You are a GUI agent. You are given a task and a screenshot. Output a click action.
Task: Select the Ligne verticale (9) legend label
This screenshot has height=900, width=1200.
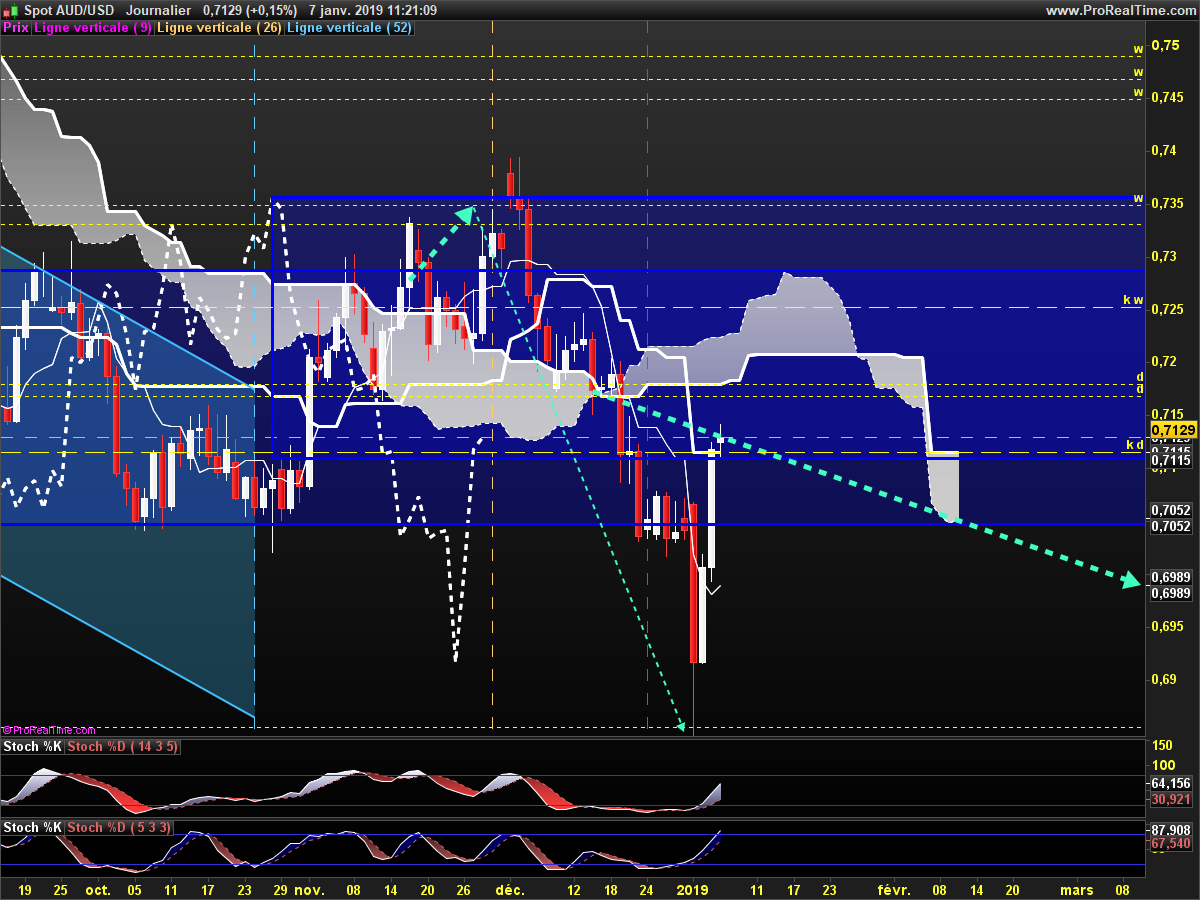coord(93,28)
